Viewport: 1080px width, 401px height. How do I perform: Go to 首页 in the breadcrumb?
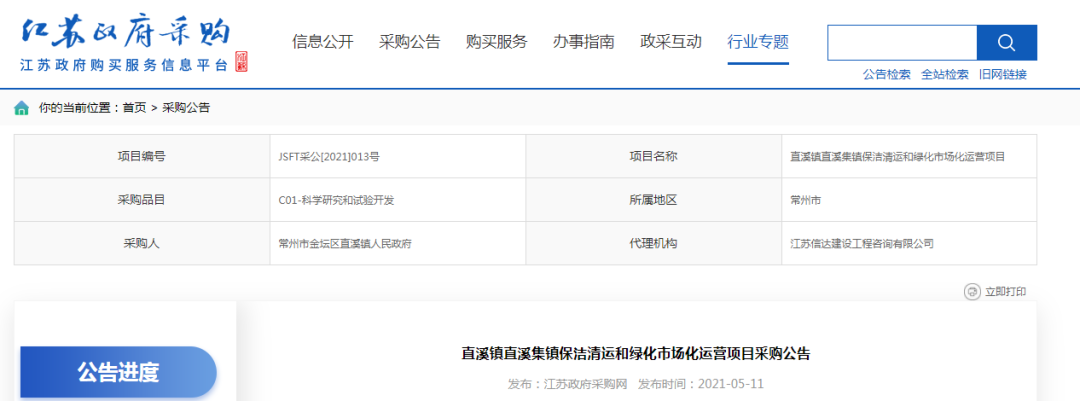134,108
